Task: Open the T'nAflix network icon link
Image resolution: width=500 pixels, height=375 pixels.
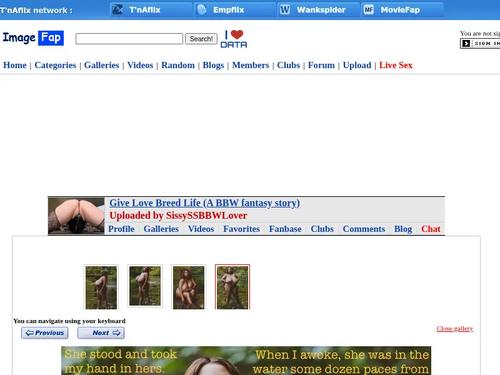Action: click(x=117, y=10)
